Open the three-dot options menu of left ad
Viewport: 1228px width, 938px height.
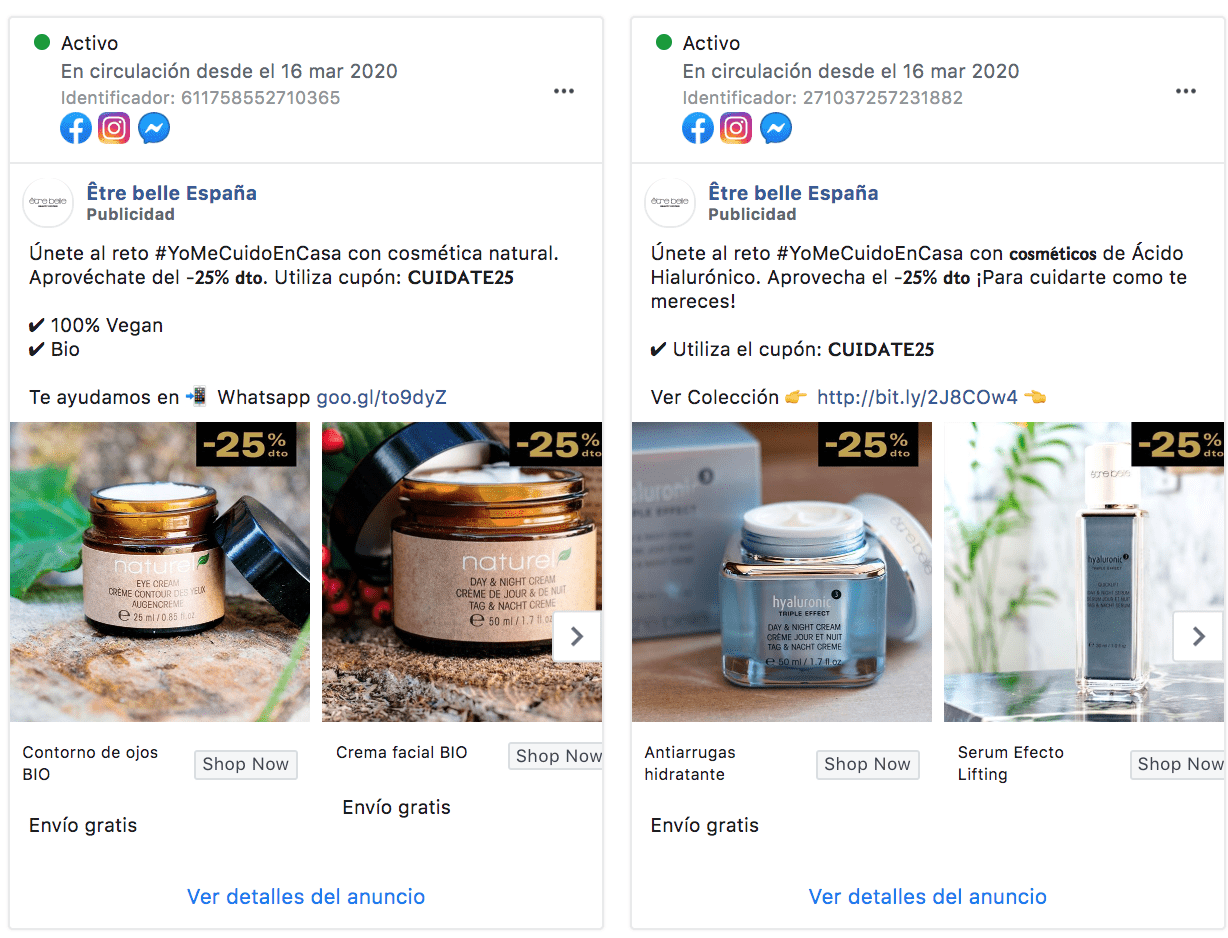(x=564, y=91)
